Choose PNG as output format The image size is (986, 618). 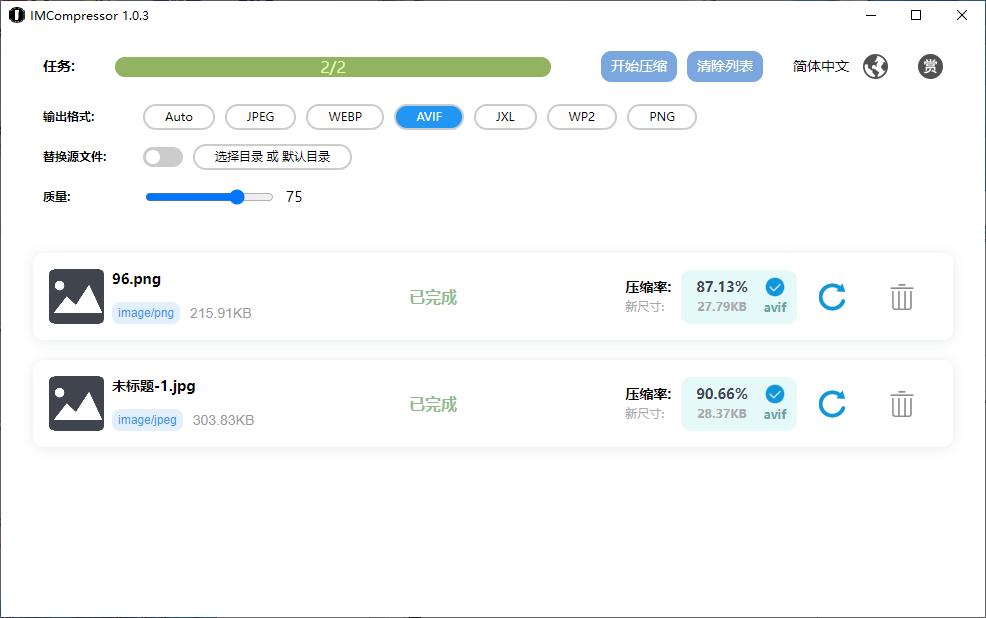661,116
